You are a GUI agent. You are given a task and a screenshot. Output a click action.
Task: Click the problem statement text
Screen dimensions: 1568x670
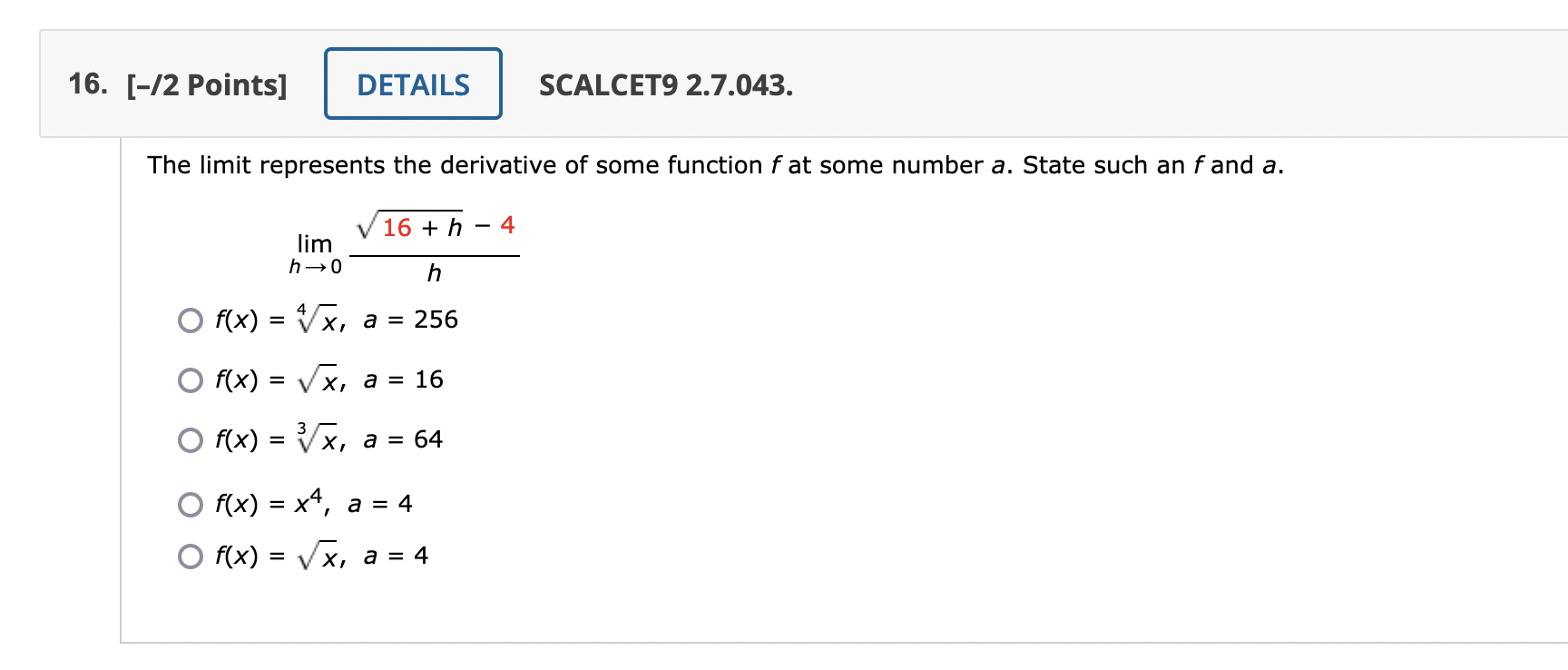tap(714, 164)
